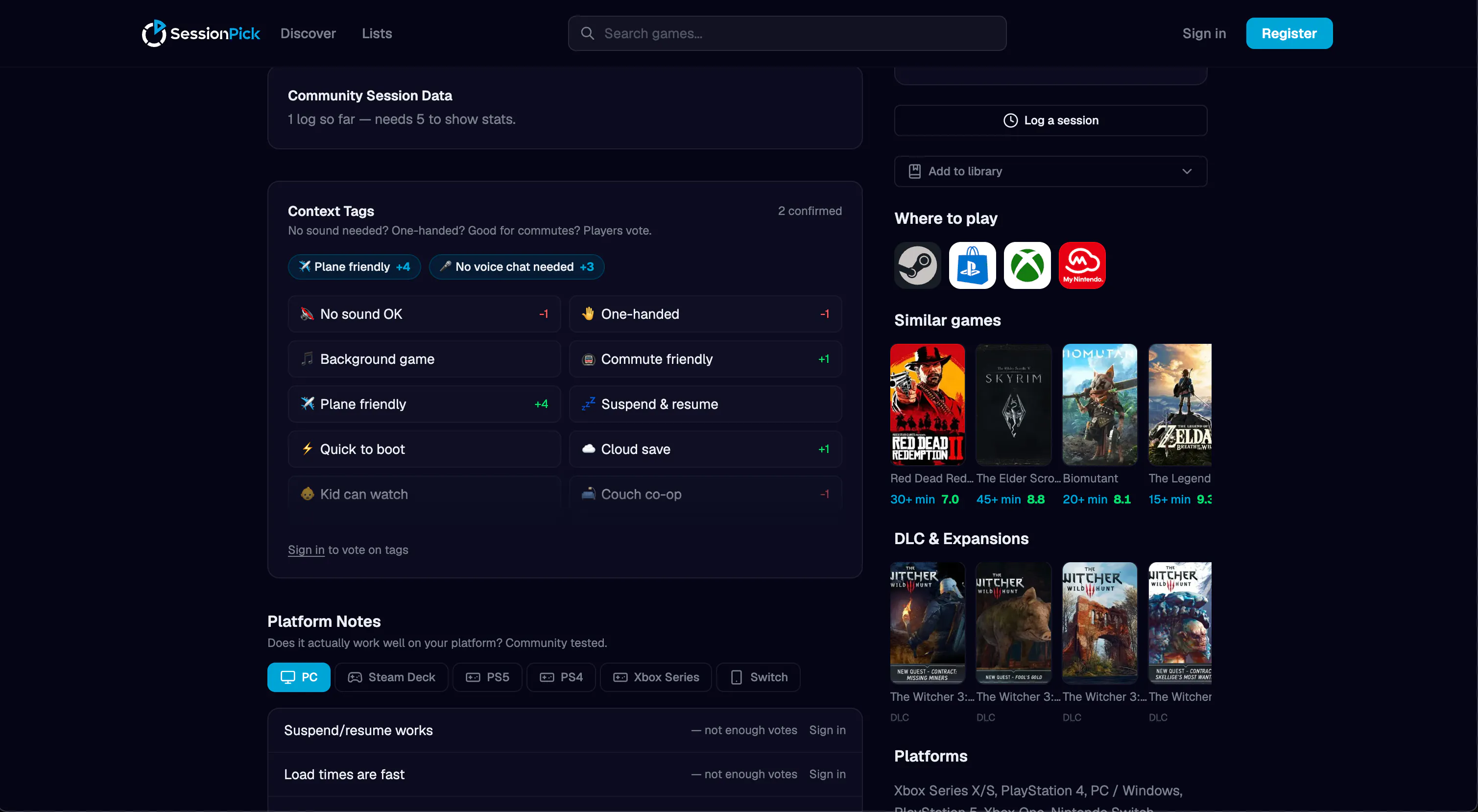Open the Lists nav menu
The image size is (1478, 812).
(377, 33)
